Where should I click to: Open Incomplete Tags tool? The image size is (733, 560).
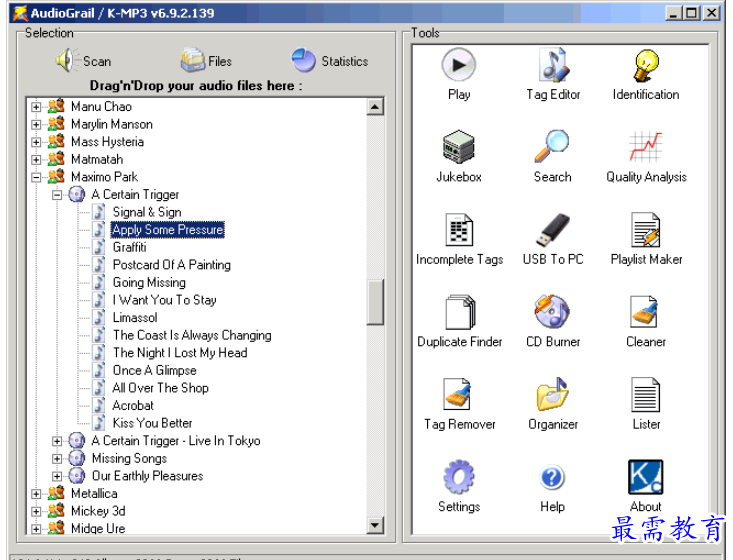coord(460,239)
